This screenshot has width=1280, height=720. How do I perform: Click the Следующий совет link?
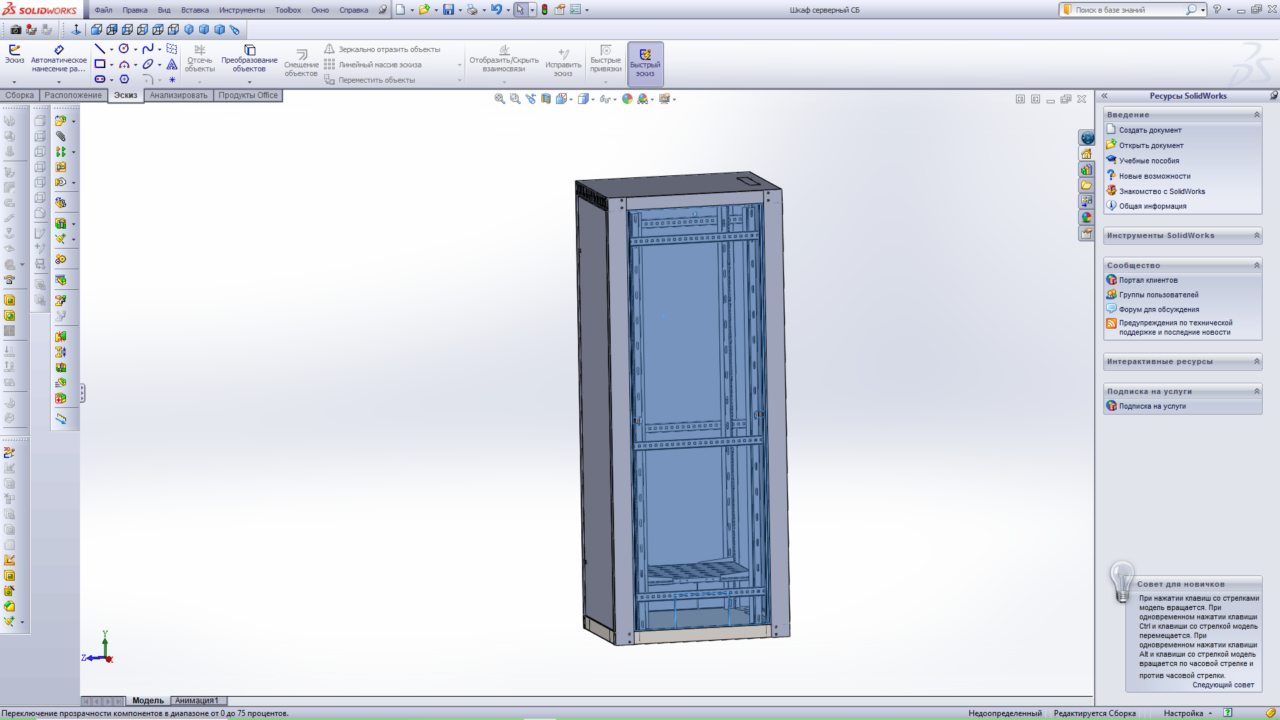1222,685
